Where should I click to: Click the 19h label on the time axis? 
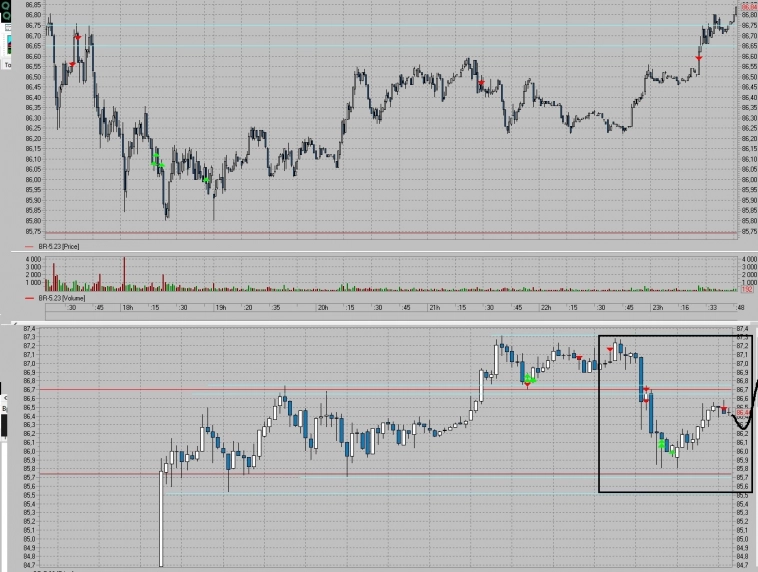point(220,308)
